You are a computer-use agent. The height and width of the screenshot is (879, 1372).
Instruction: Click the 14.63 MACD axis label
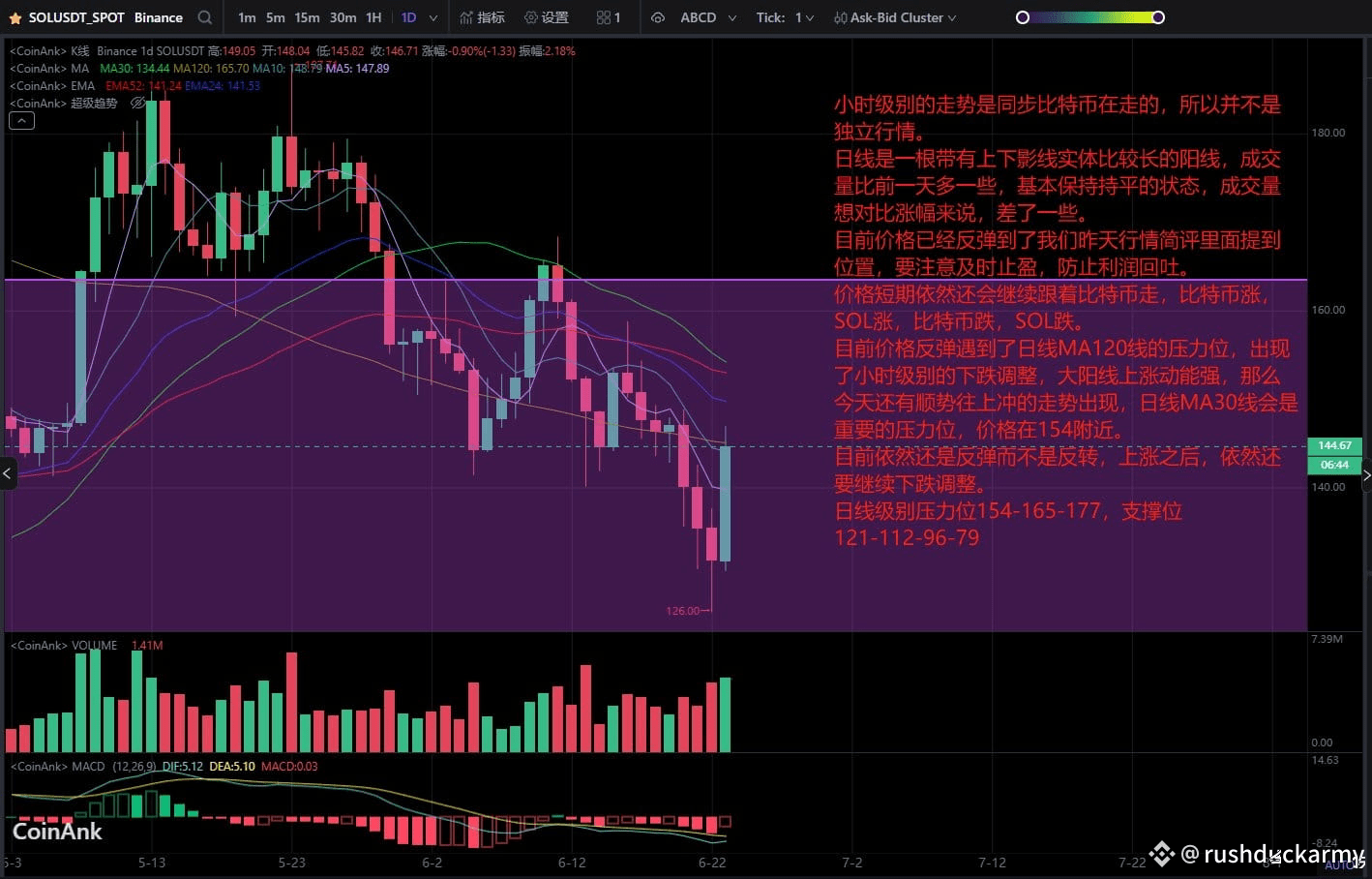pos(1325,760)
